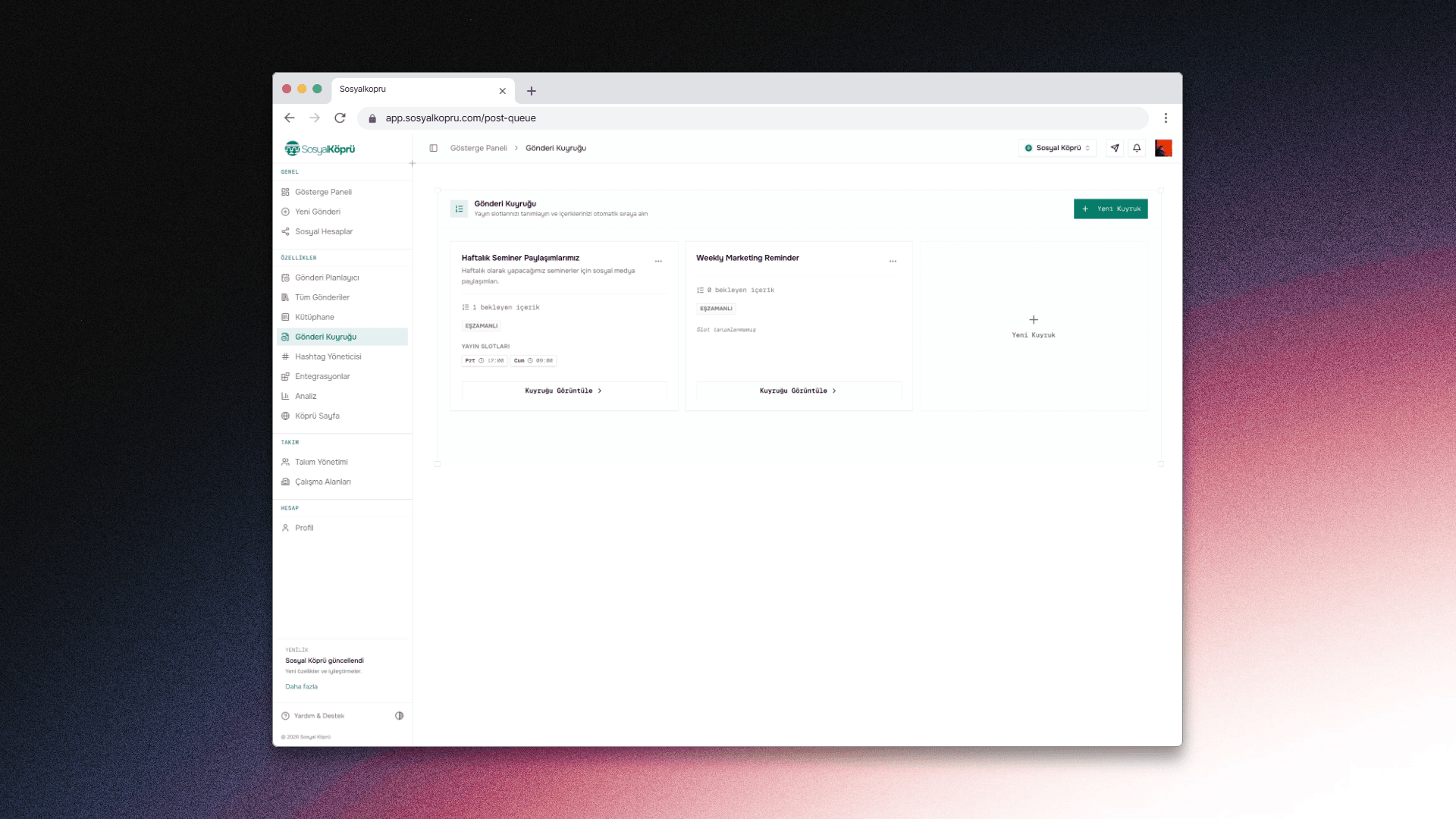Click the "Slot tanımlanmamış" text

726,330
